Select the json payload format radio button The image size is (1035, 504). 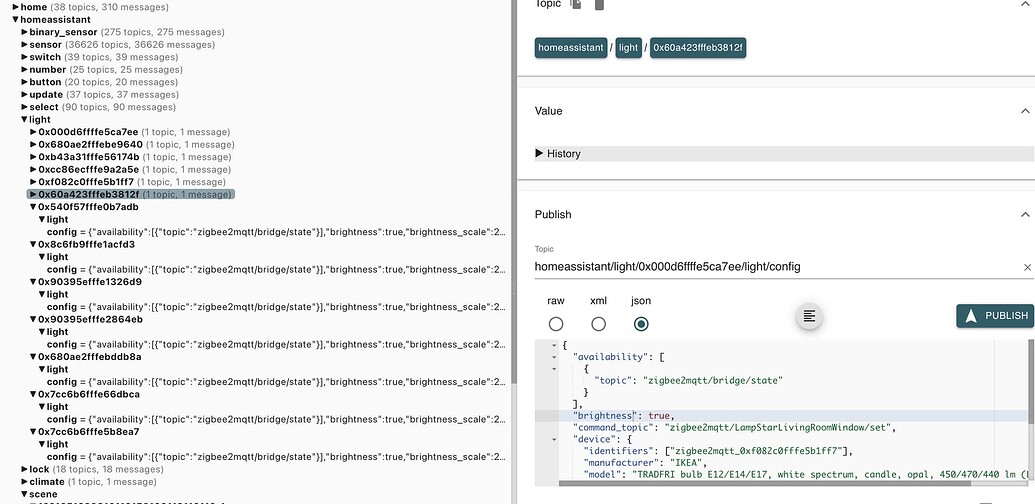(640, 324)
